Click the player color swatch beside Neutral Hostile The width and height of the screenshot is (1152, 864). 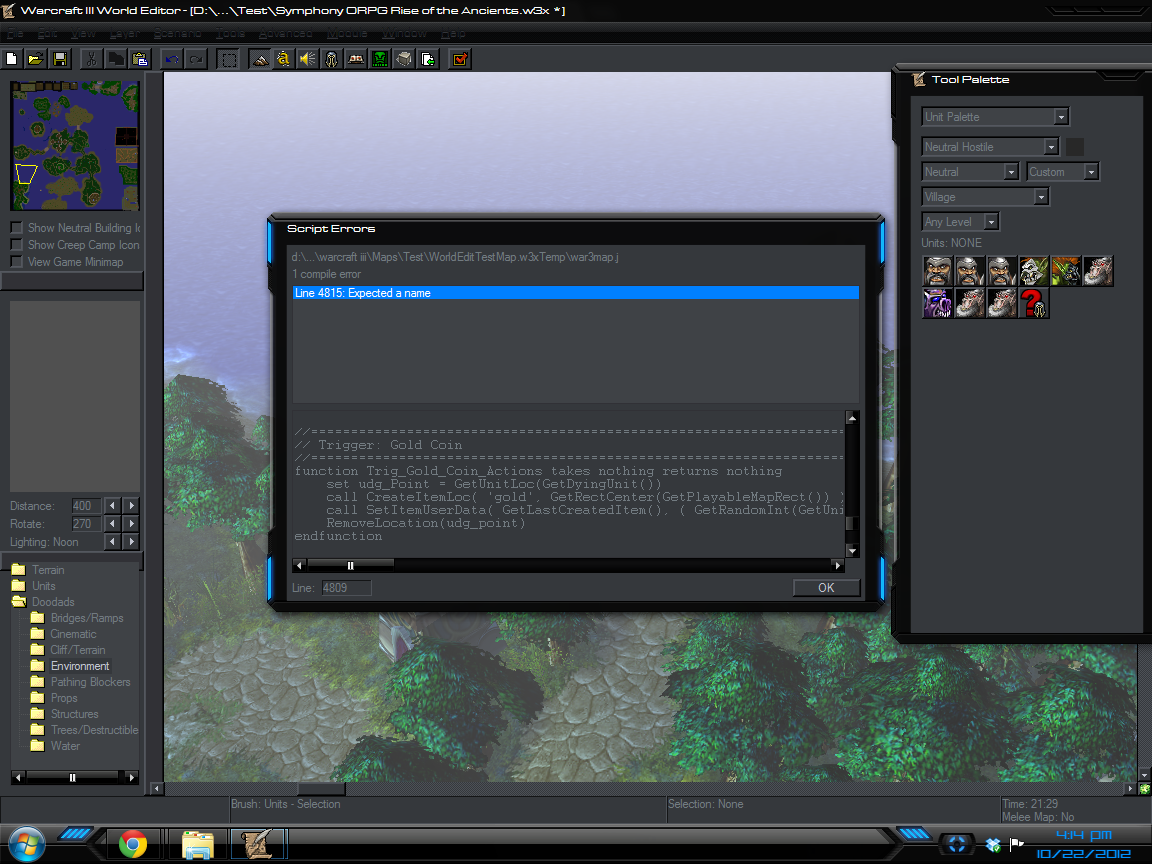click(1075, 147)
